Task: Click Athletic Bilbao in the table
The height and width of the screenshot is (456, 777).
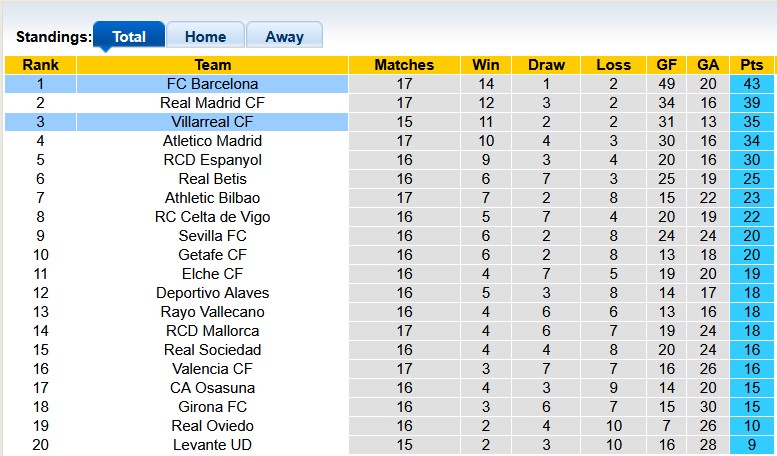Action: [x=212, y=198]
